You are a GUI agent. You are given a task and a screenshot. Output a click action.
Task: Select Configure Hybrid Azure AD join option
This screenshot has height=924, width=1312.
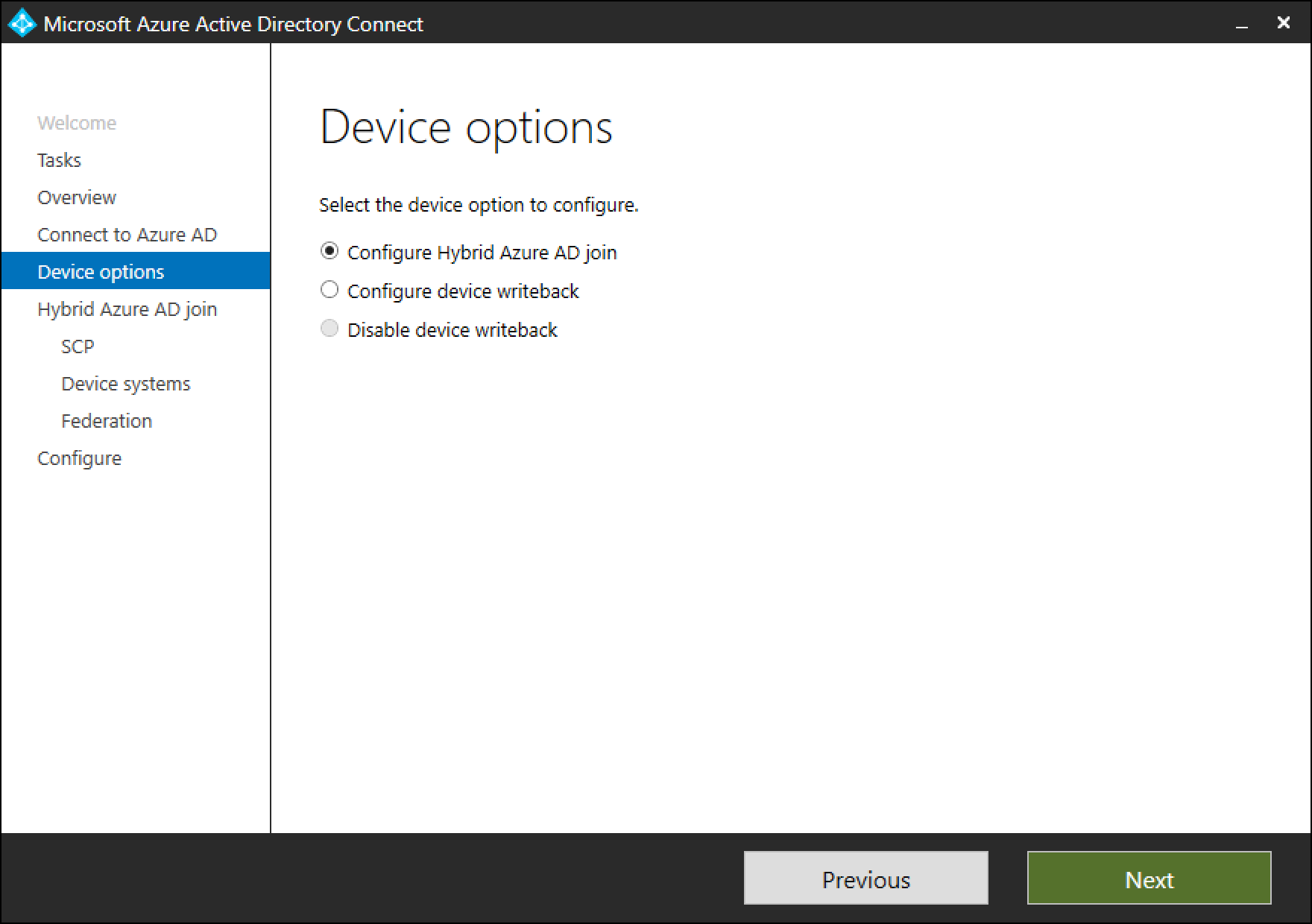click(x=329, y=251)
